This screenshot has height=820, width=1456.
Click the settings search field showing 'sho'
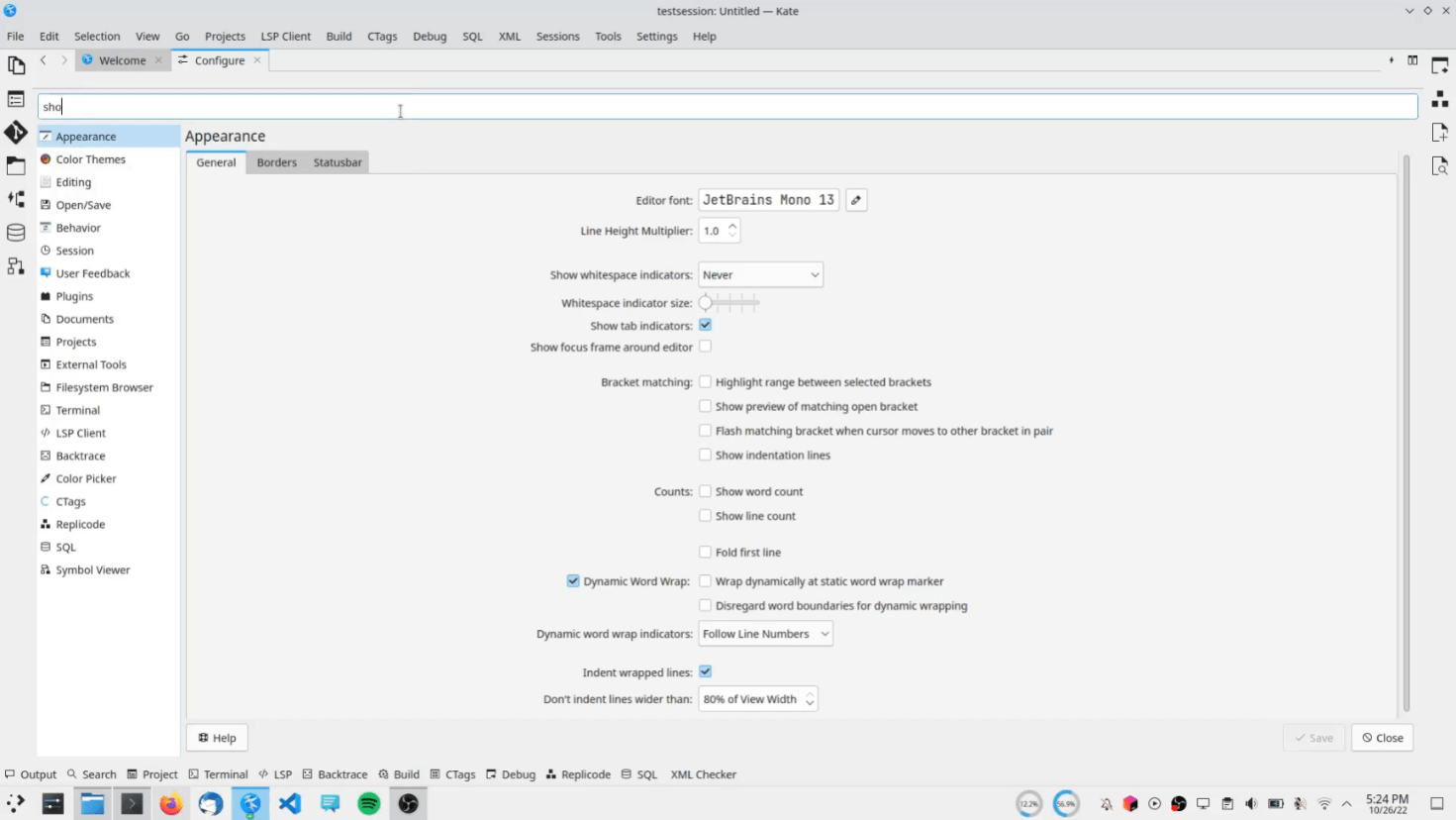(396, 106)
